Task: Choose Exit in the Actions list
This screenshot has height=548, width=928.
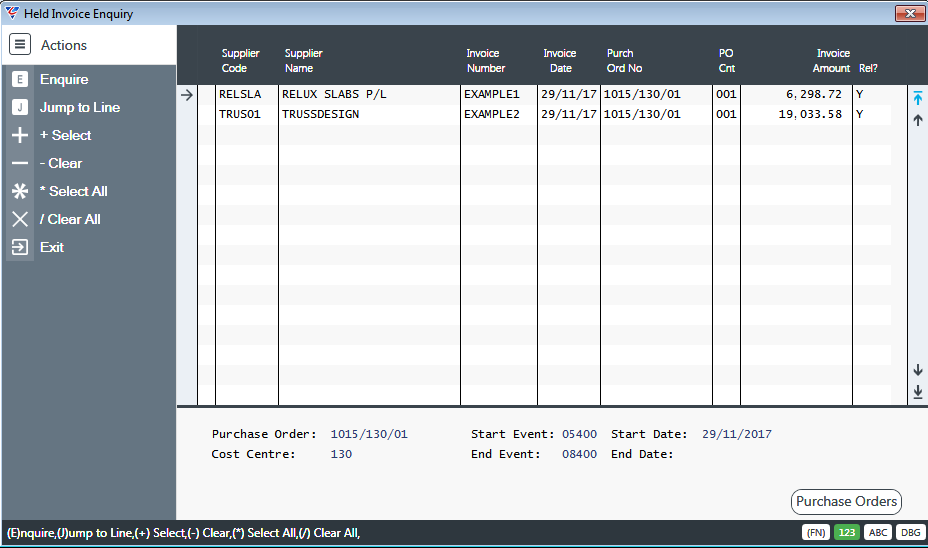Action: [x=51, y=247]
